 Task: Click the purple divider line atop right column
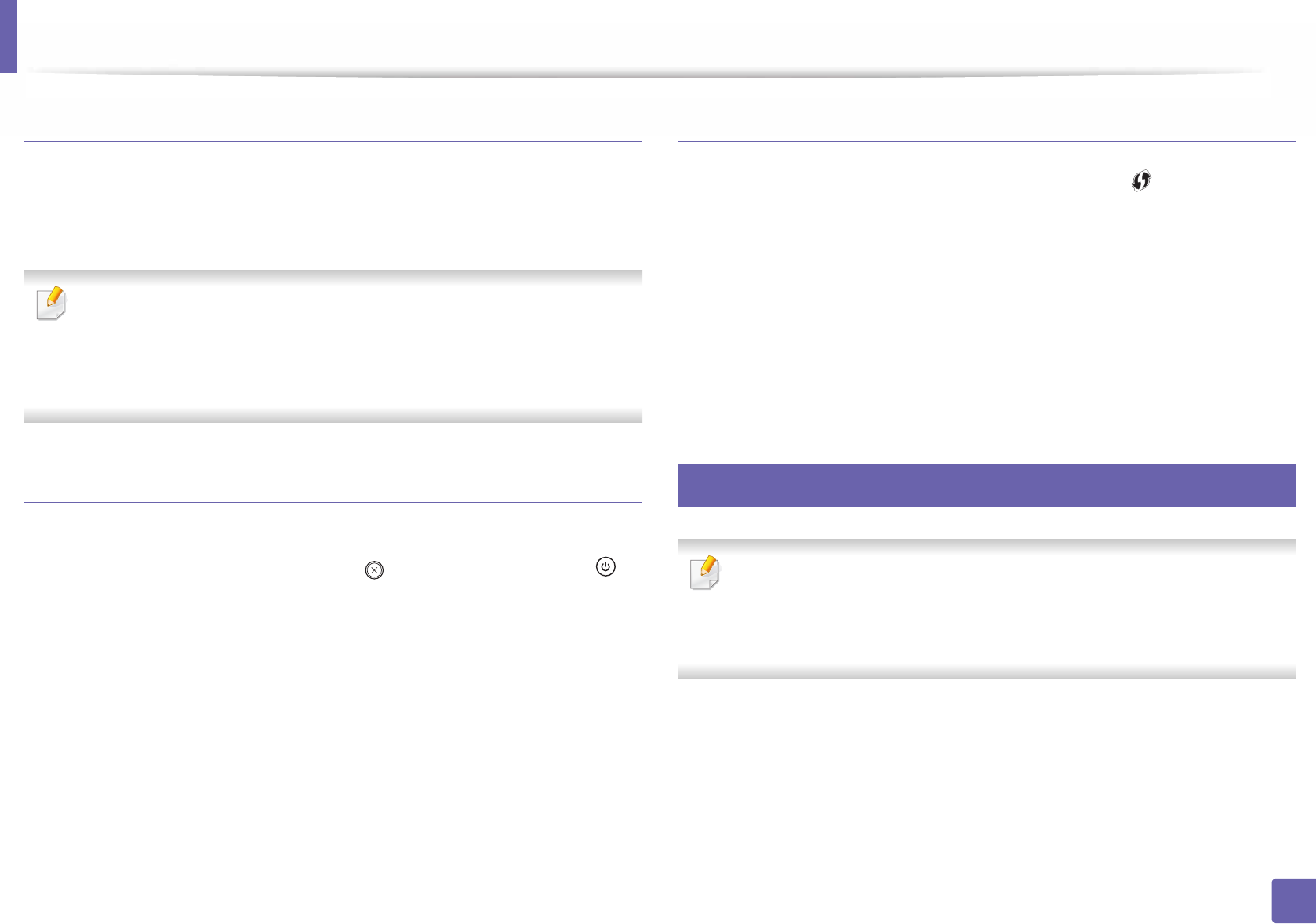coord(986,142)
